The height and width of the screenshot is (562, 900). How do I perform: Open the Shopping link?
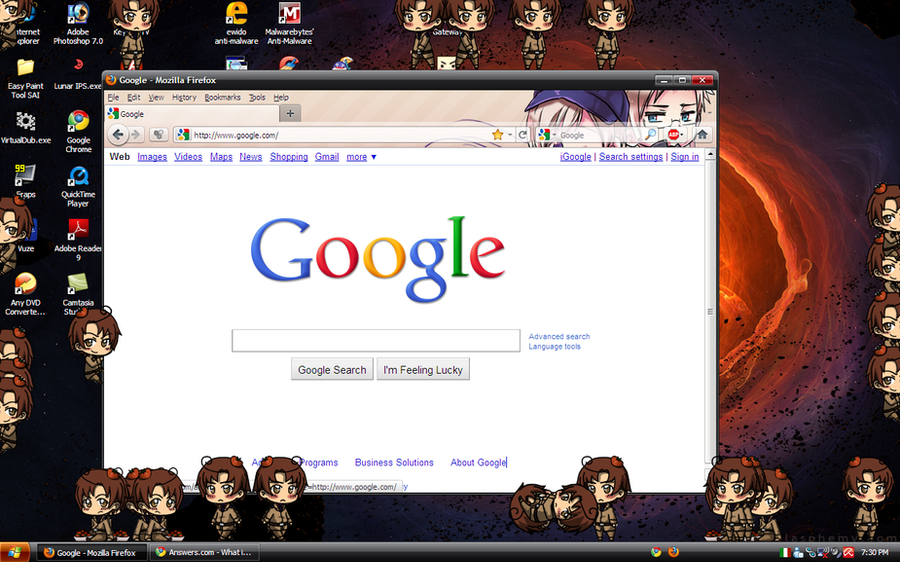(289, 157)
